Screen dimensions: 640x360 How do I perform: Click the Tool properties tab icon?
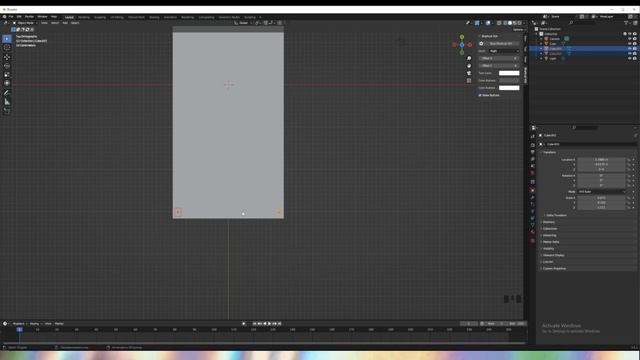point(533,137)
